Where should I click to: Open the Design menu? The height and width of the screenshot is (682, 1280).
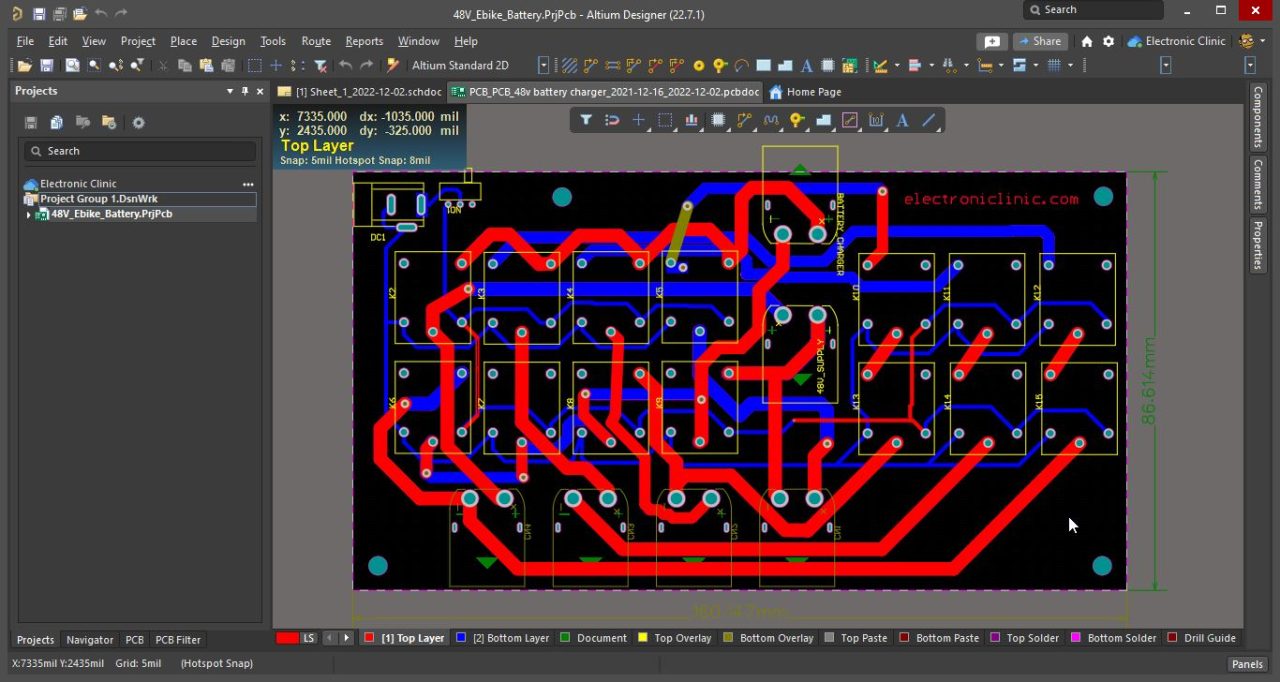click(x=228, y=41)
